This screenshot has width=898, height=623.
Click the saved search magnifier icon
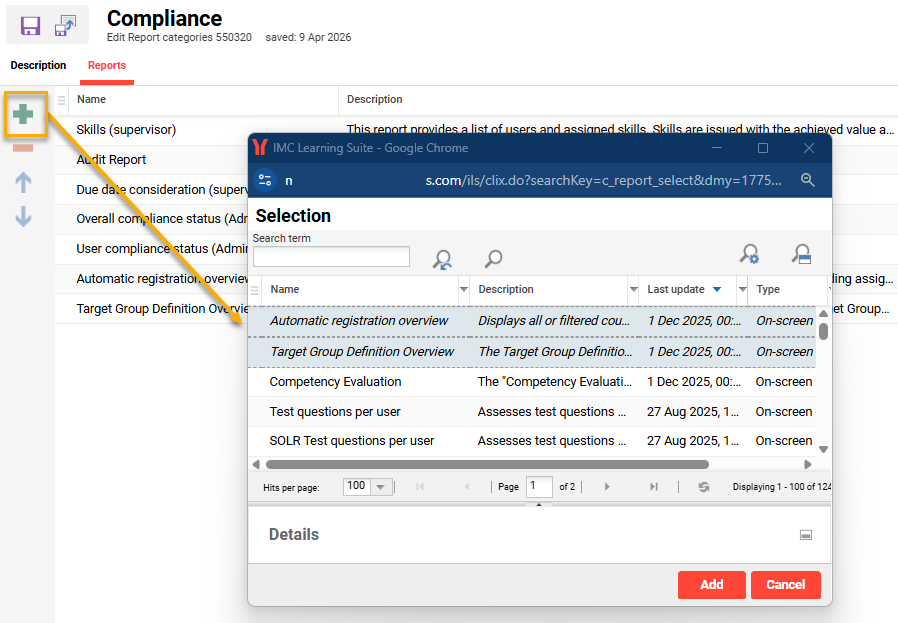point(801,255)
